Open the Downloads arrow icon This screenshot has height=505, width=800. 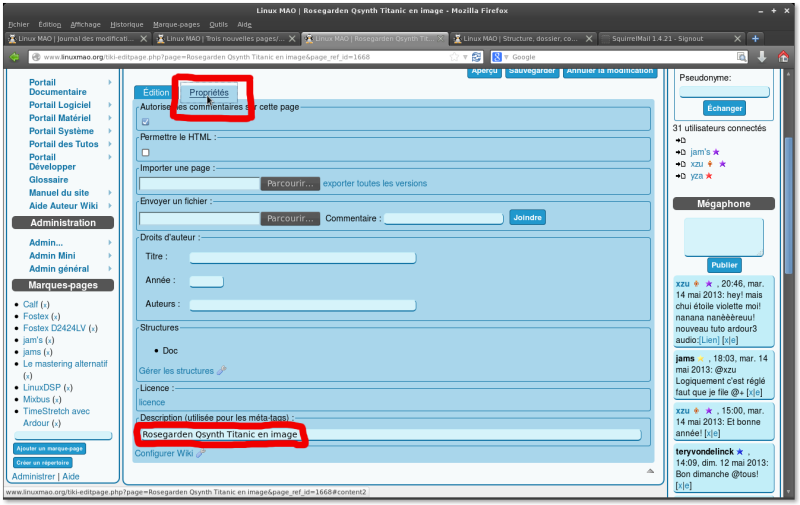coord(762,57)
